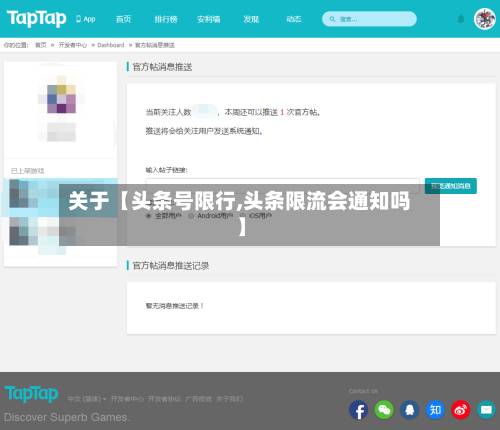Open 安利墙 in top navigation
Image resolution: width=500 pixels, height=430 pixels.
208,19
